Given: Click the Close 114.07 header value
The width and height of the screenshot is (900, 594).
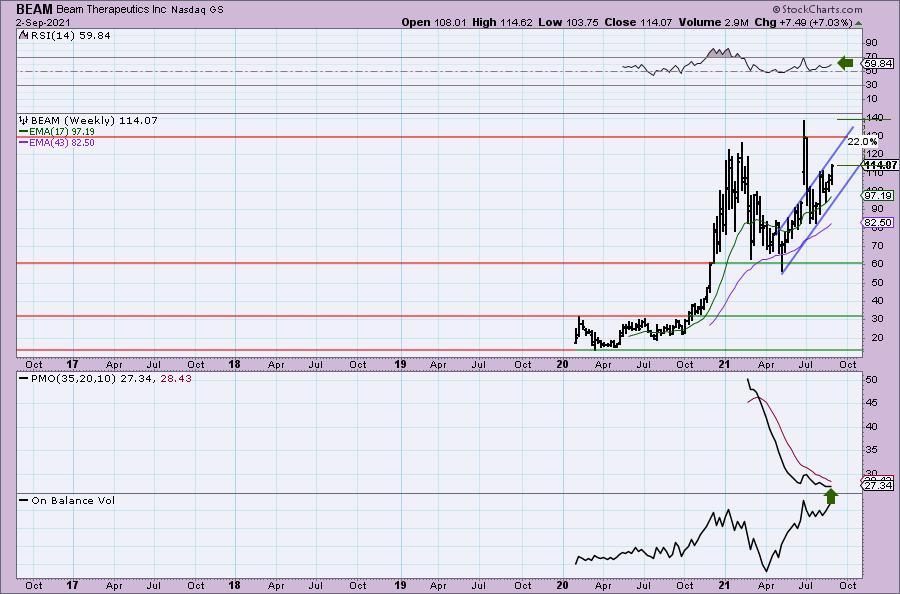Looking at the screenshot, I should point(638,22).
